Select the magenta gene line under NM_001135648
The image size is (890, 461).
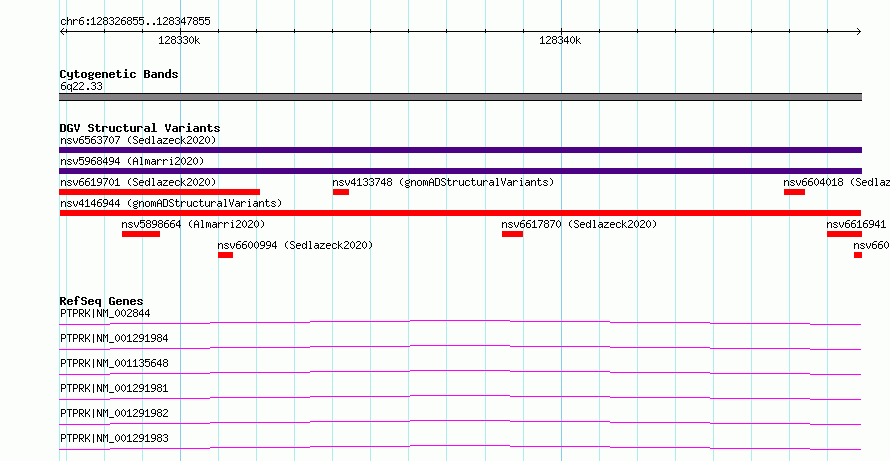click(x=460, y=372)
